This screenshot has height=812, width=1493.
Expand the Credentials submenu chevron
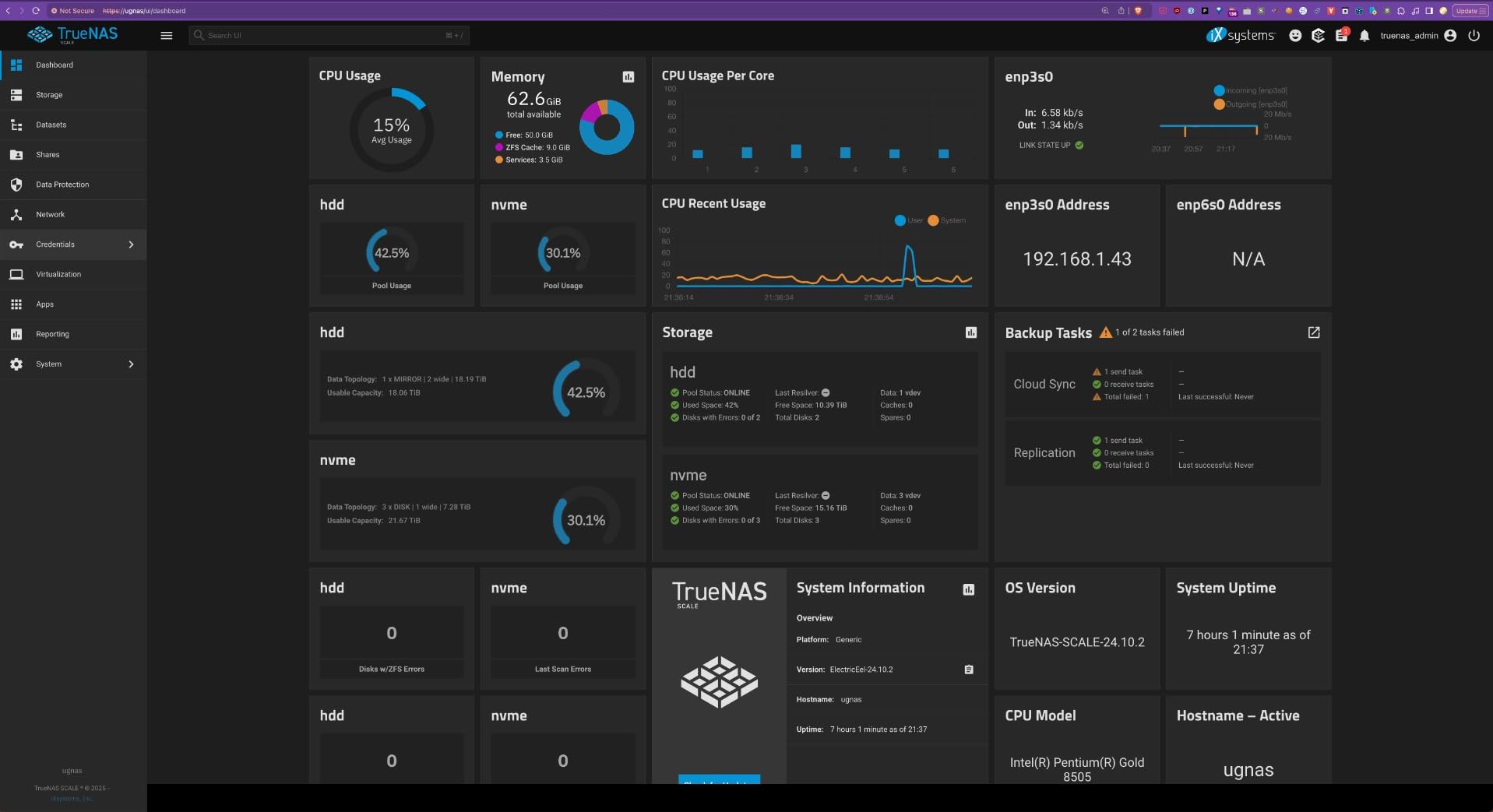click(x=131, y=244)
